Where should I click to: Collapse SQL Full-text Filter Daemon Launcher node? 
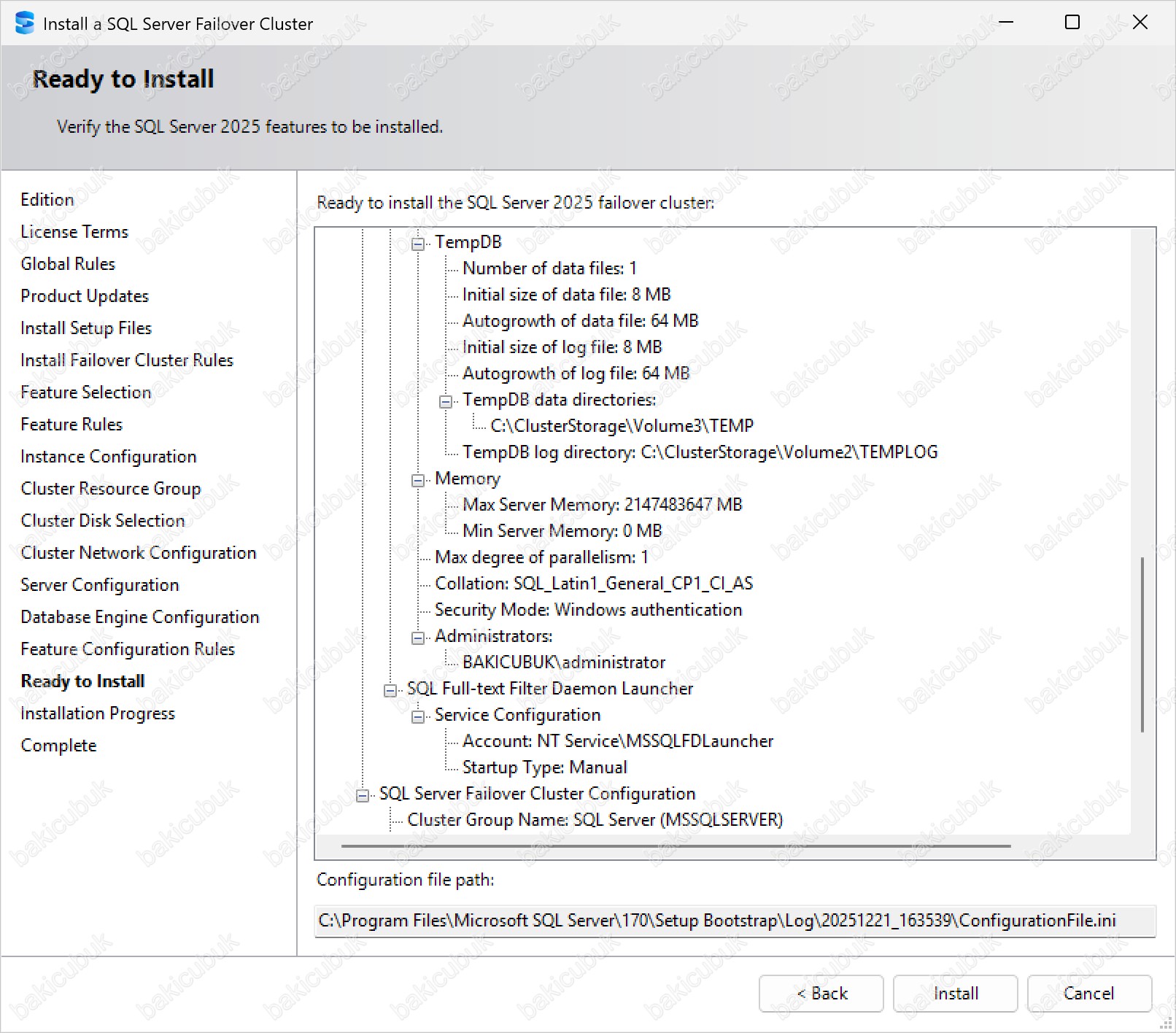point(390,690)
